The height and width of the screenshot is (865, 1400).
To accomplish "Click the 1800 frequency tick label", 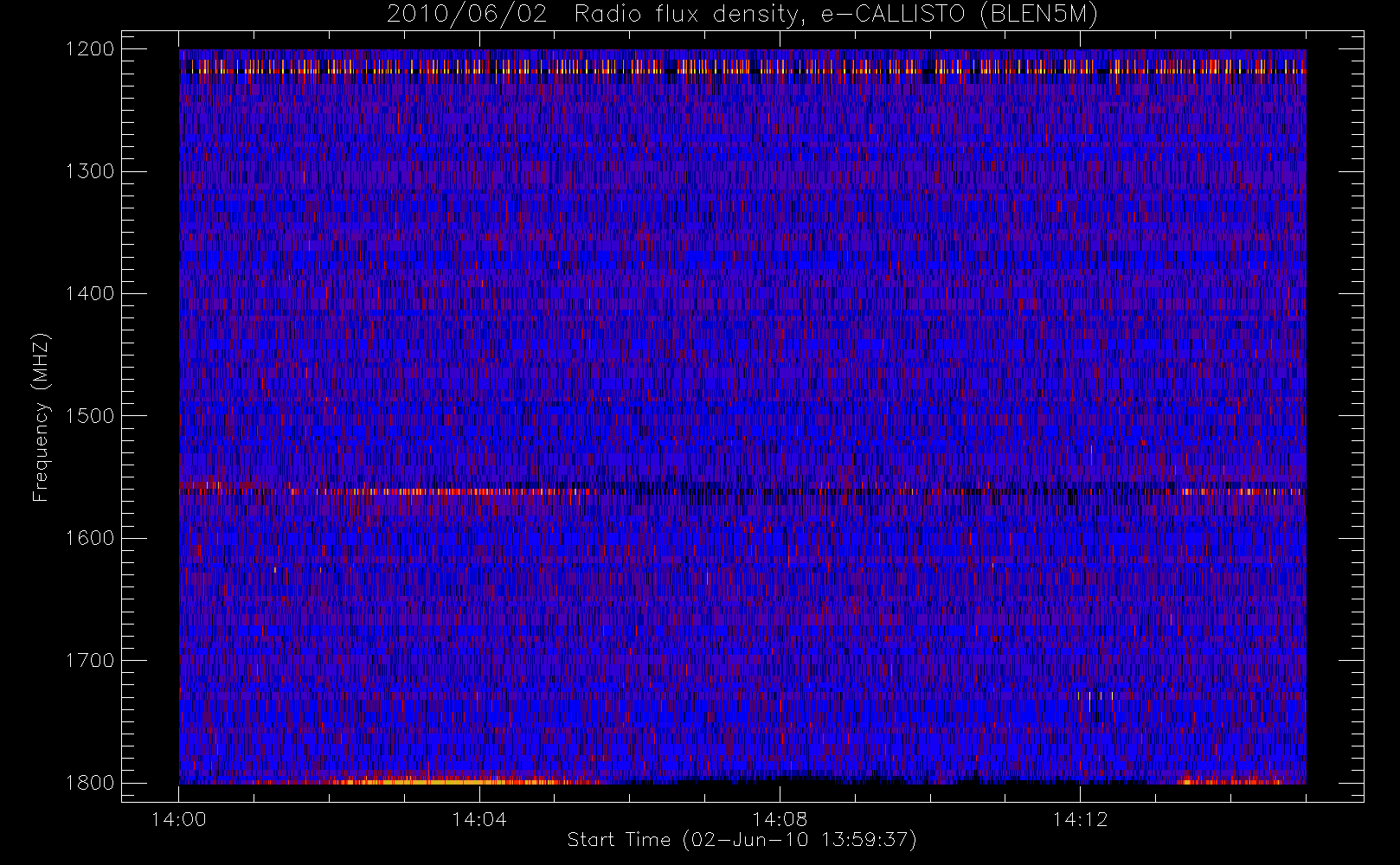I will click(x=91, y=783).
